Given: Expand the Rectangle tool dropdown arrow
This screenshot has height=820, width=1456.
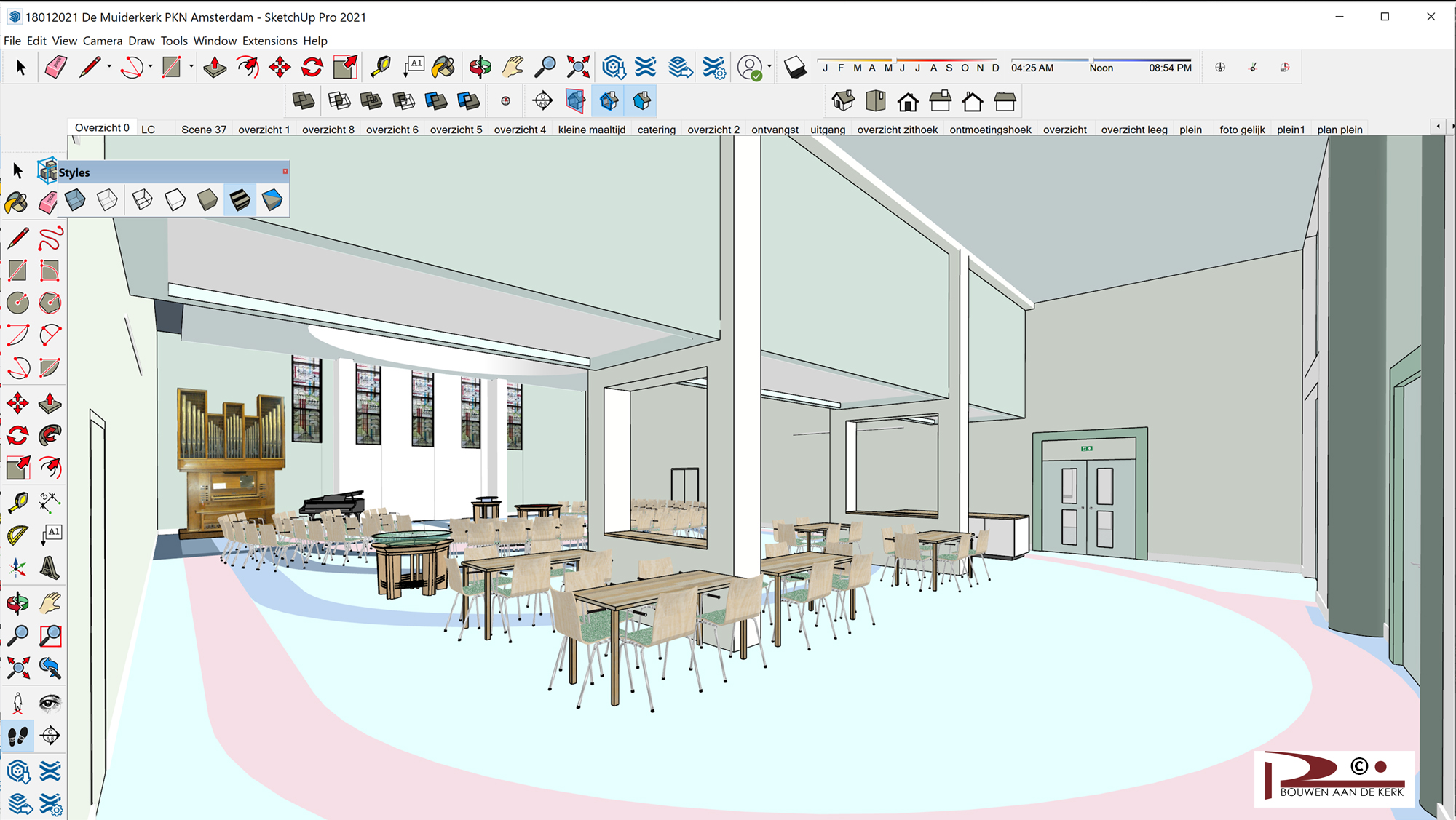Looking at the screenshot, I should point(191,68).
